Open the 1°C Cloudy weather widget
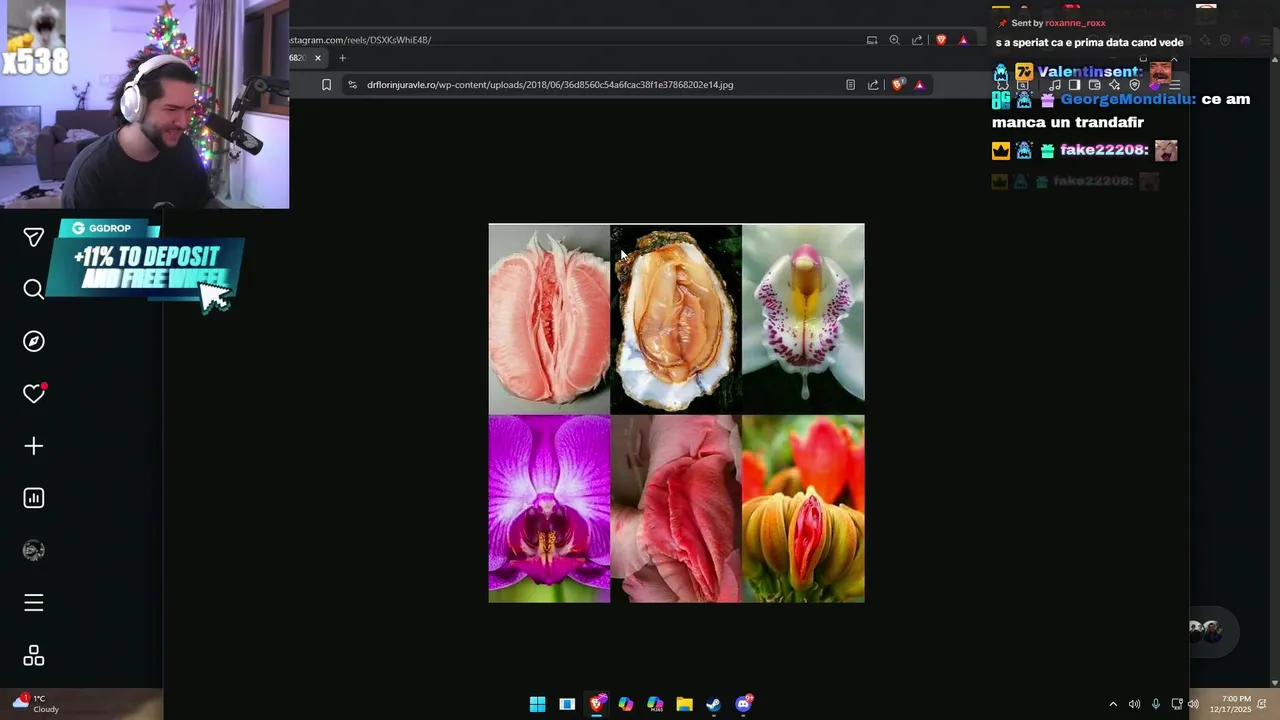 36,704
